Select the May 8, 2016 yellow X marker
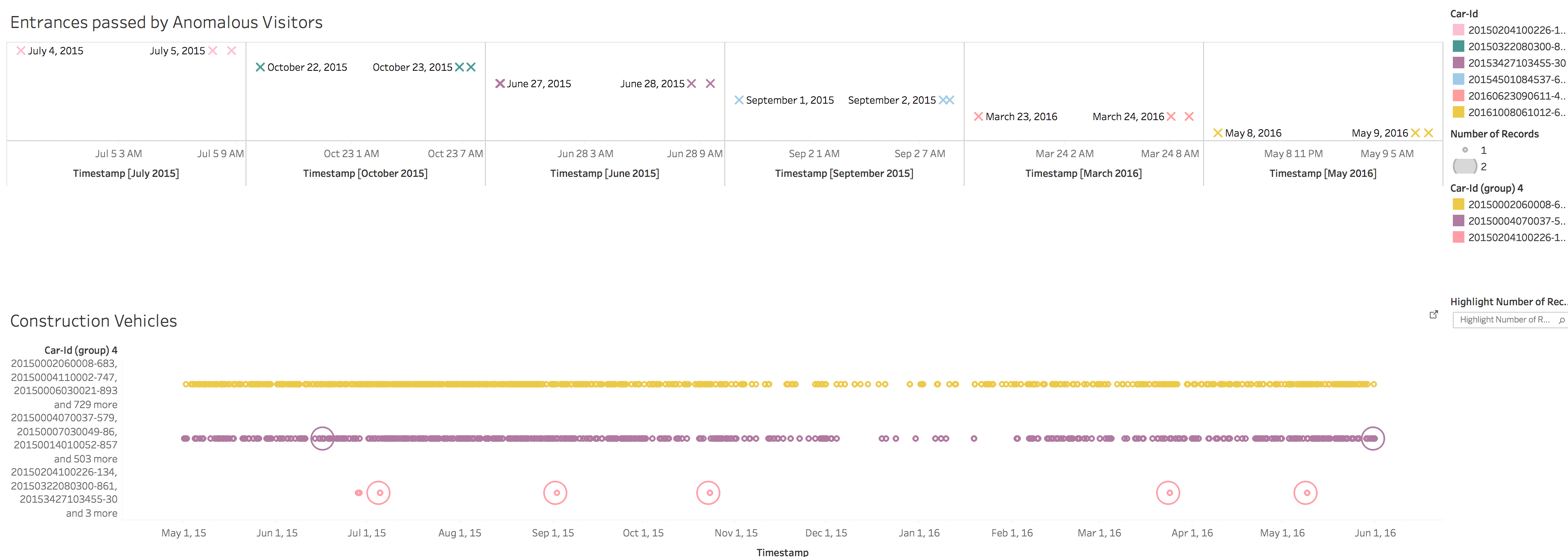The height and width of the screenshot is (557, 1568). pos(1218,133)
